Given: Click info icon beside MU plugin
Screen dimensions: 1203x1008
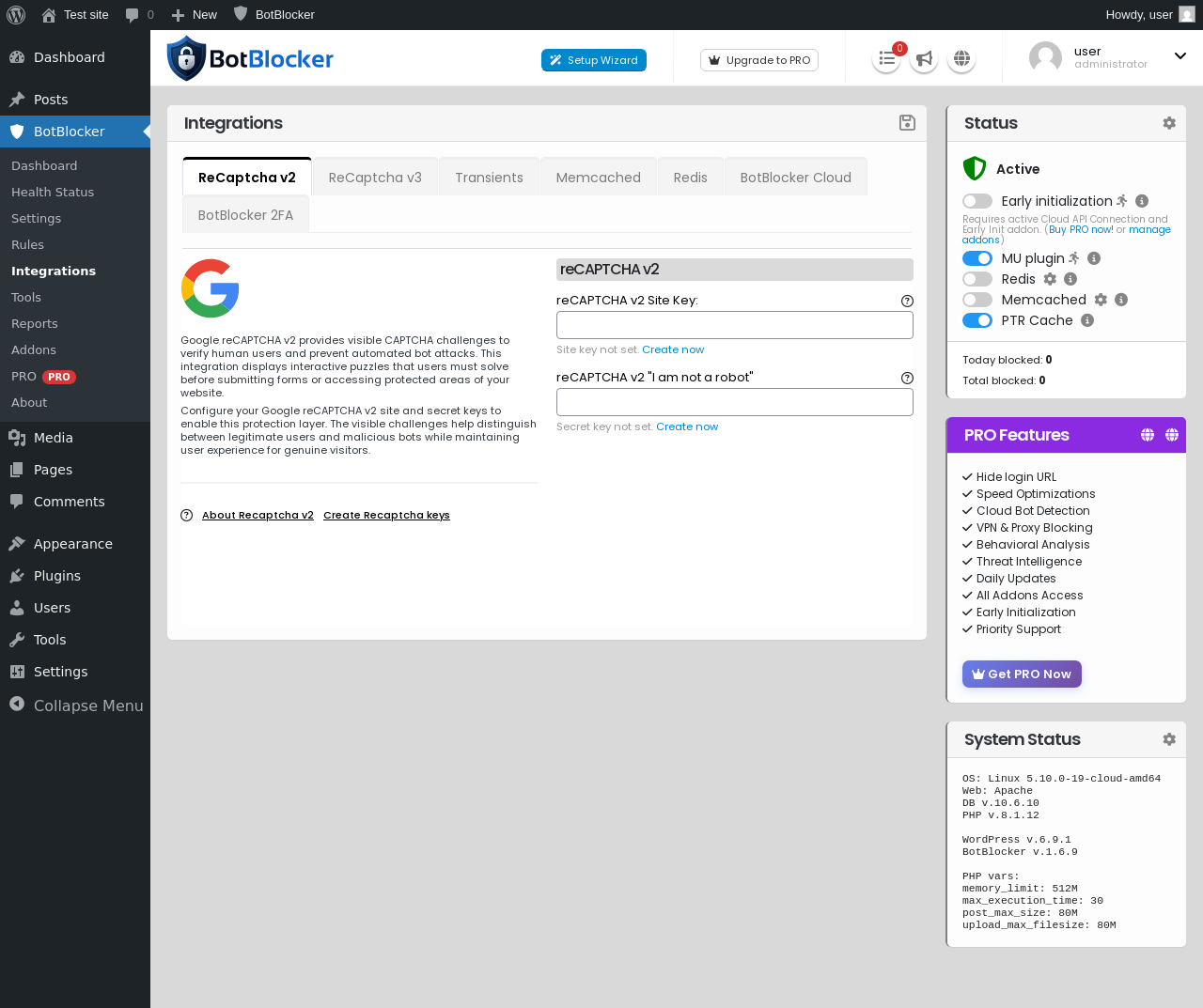Looking at the screenshot, I should pos(1094,258).
